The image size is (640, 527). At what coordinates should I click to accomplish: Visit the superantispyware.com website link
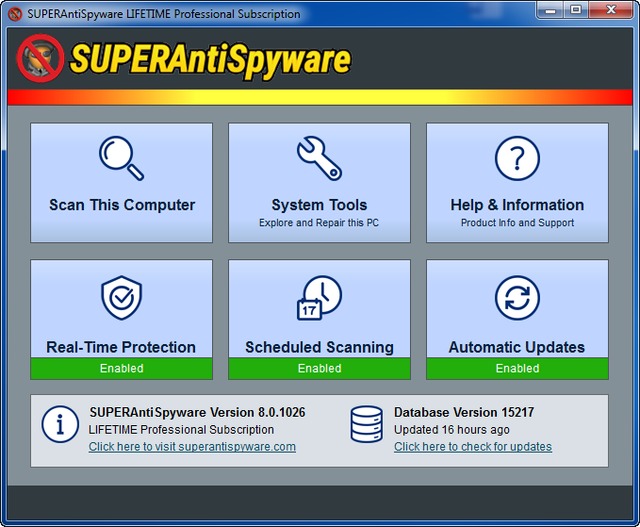click(192, 447)
